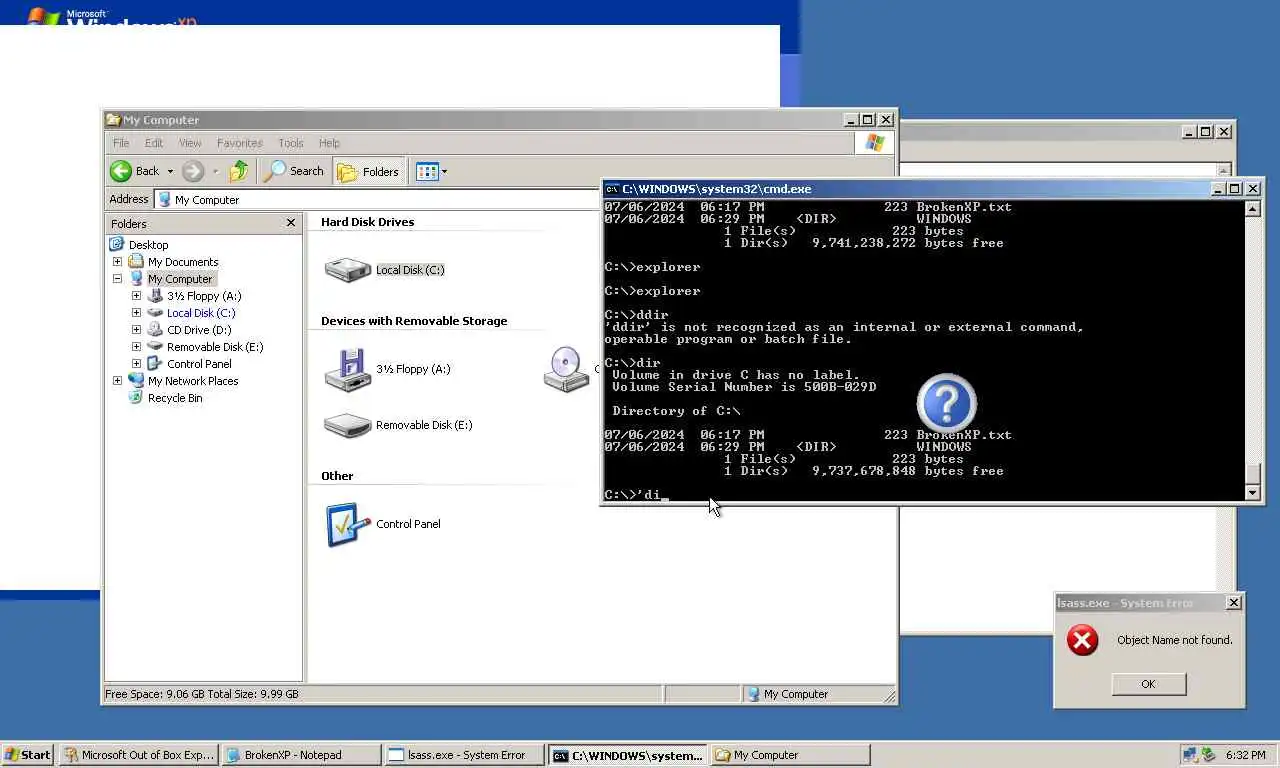The height and width of the screenshot is (768, 1280).
Task: Click the CD drive disc icon
Action: [566, 369]
